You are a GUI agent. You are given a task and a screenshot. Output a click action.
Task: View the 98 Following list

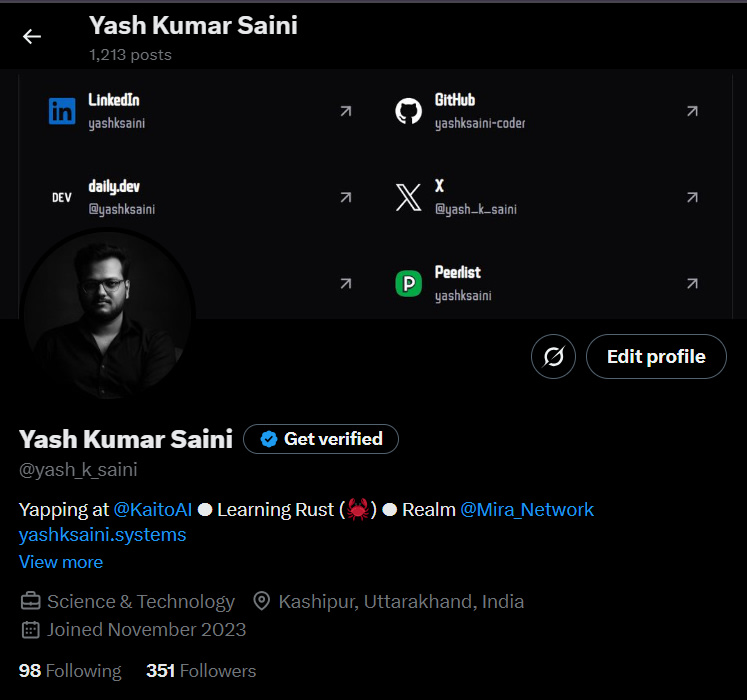(x=70, y=671)
